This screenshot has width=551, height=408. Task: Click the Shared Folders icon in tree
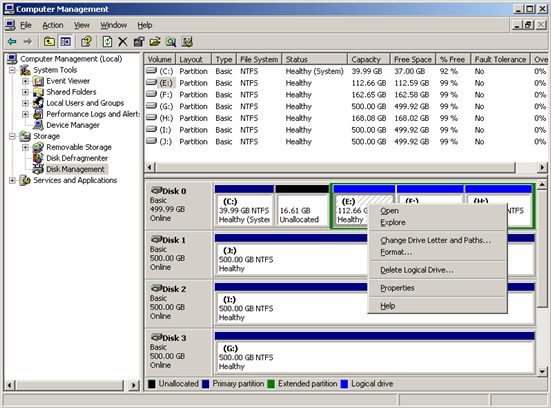click(x=38, y=92)
